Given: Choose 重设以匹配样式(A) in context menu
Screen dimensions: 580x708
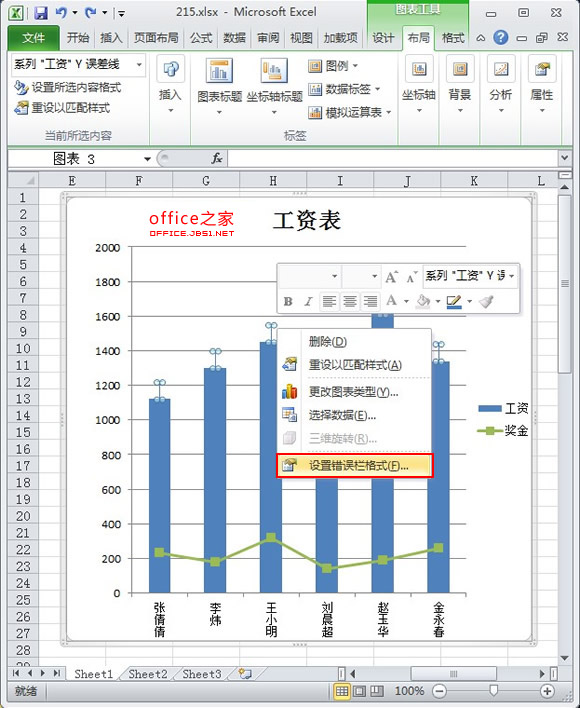Looking at the screenshot, I should pos(354,364).
